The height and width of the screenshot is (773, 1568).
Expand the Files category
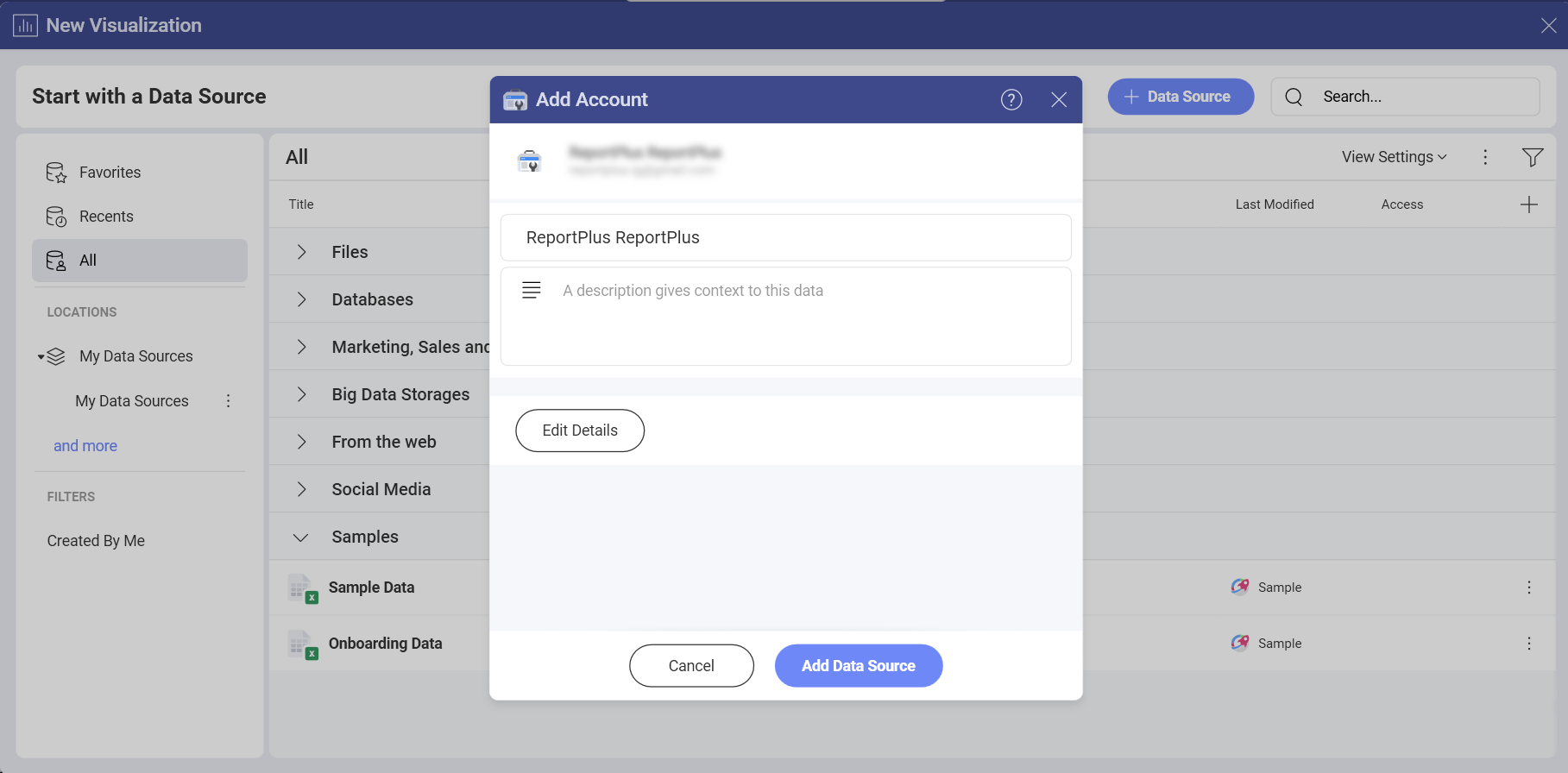301,252
